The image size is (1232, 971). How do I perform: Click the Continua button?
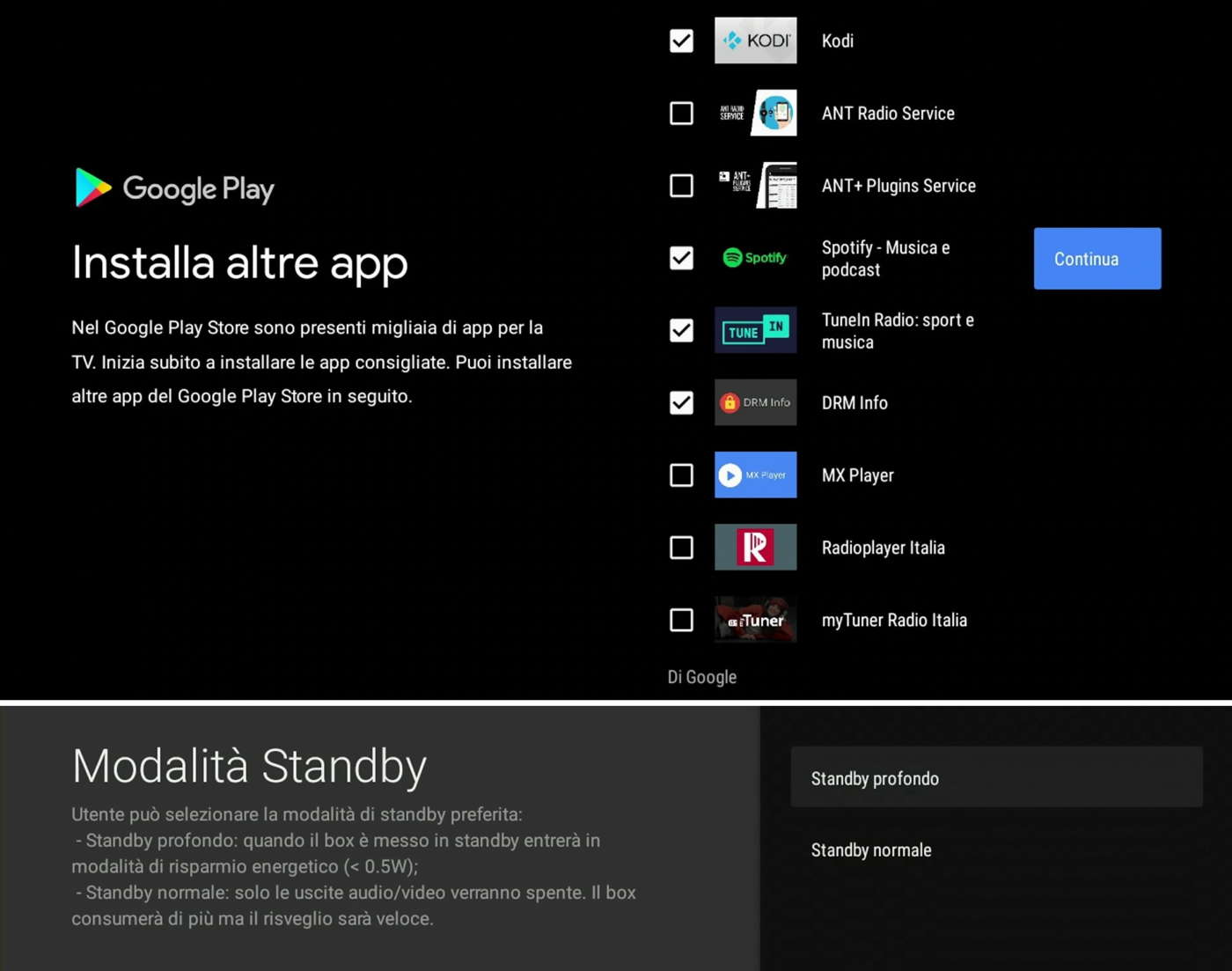click(x=1097, y=259)
